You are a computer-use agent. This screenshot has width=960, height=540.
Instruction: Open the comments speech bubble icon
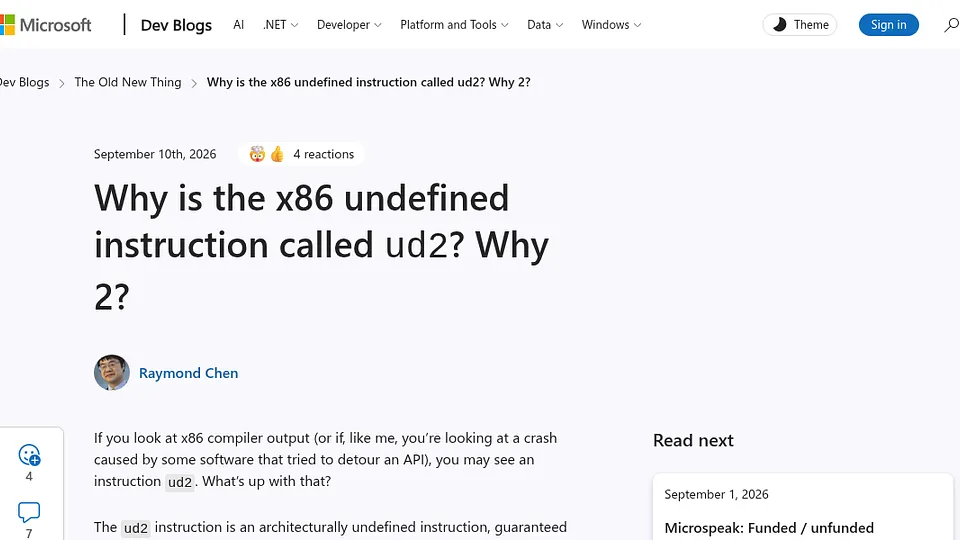pyautogui.click(x=29, y=512)
